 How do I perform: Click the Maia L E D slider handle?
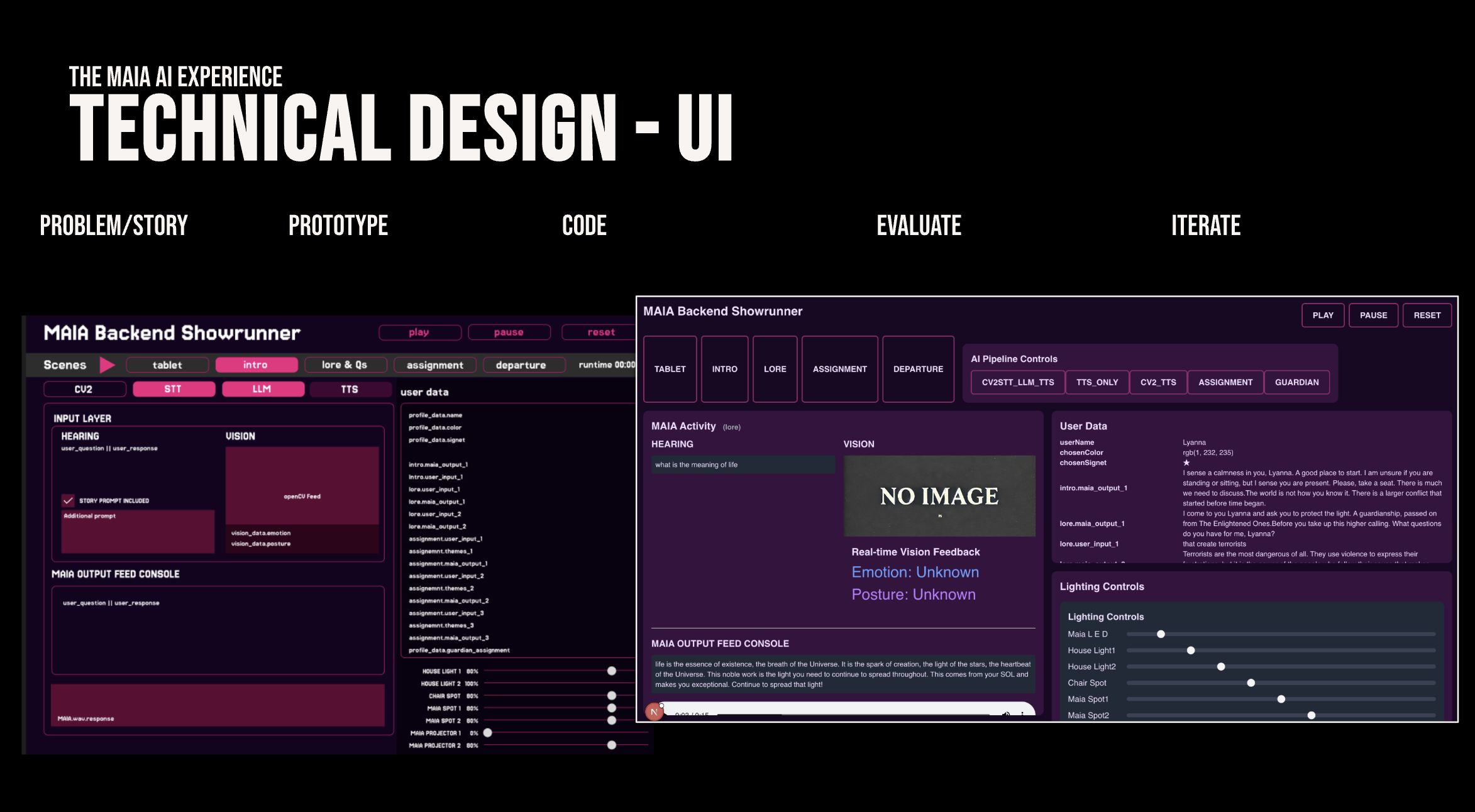[x=1161, y=634]
